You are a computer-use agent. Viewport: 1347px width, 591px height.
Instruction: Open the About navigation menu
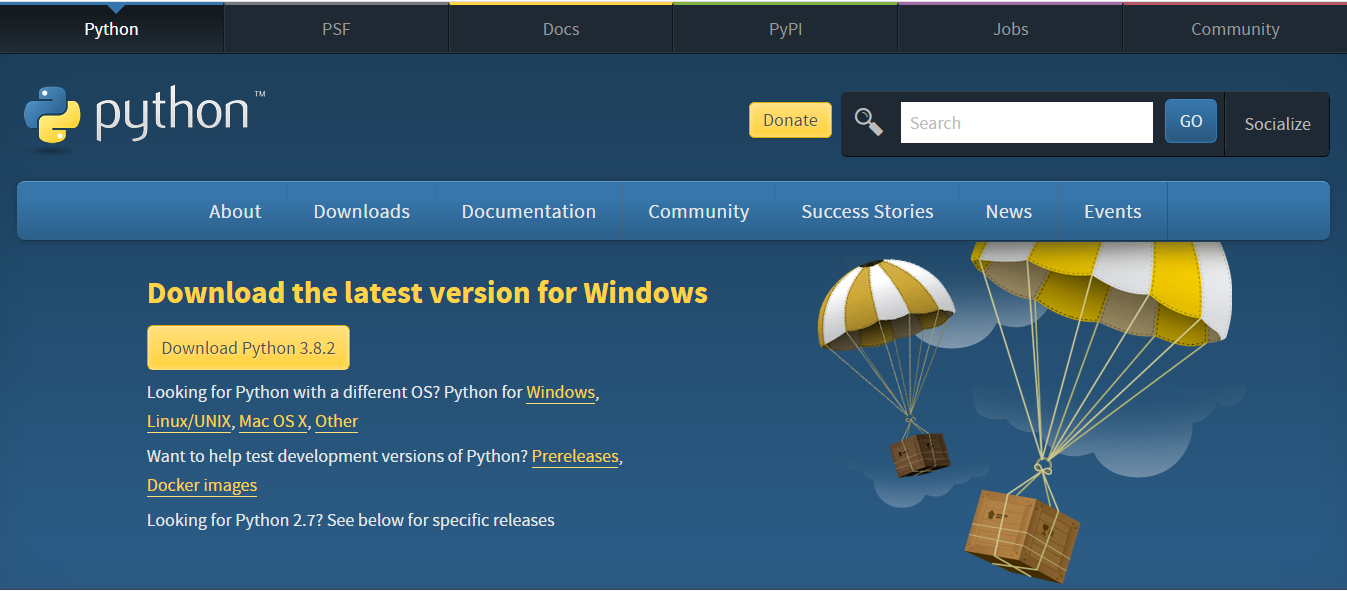(235, 211)
